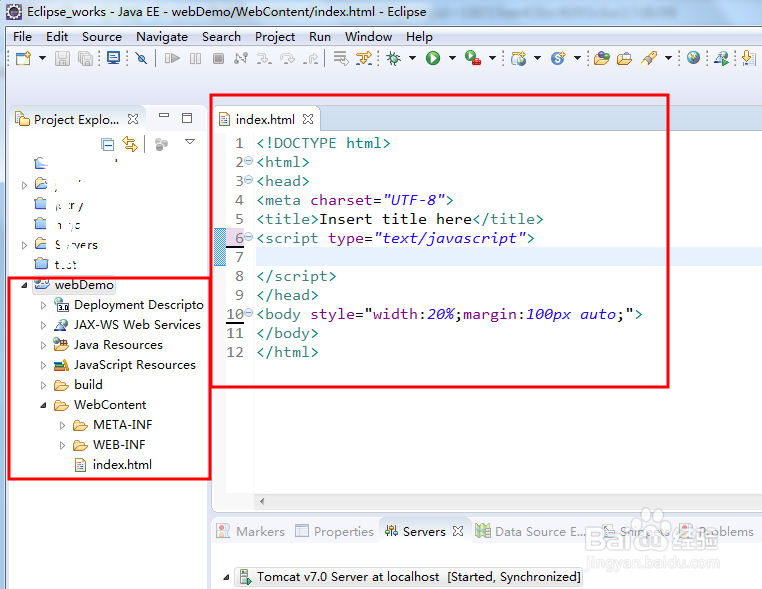Select index.html in WebContent folder

coord(114,465)
